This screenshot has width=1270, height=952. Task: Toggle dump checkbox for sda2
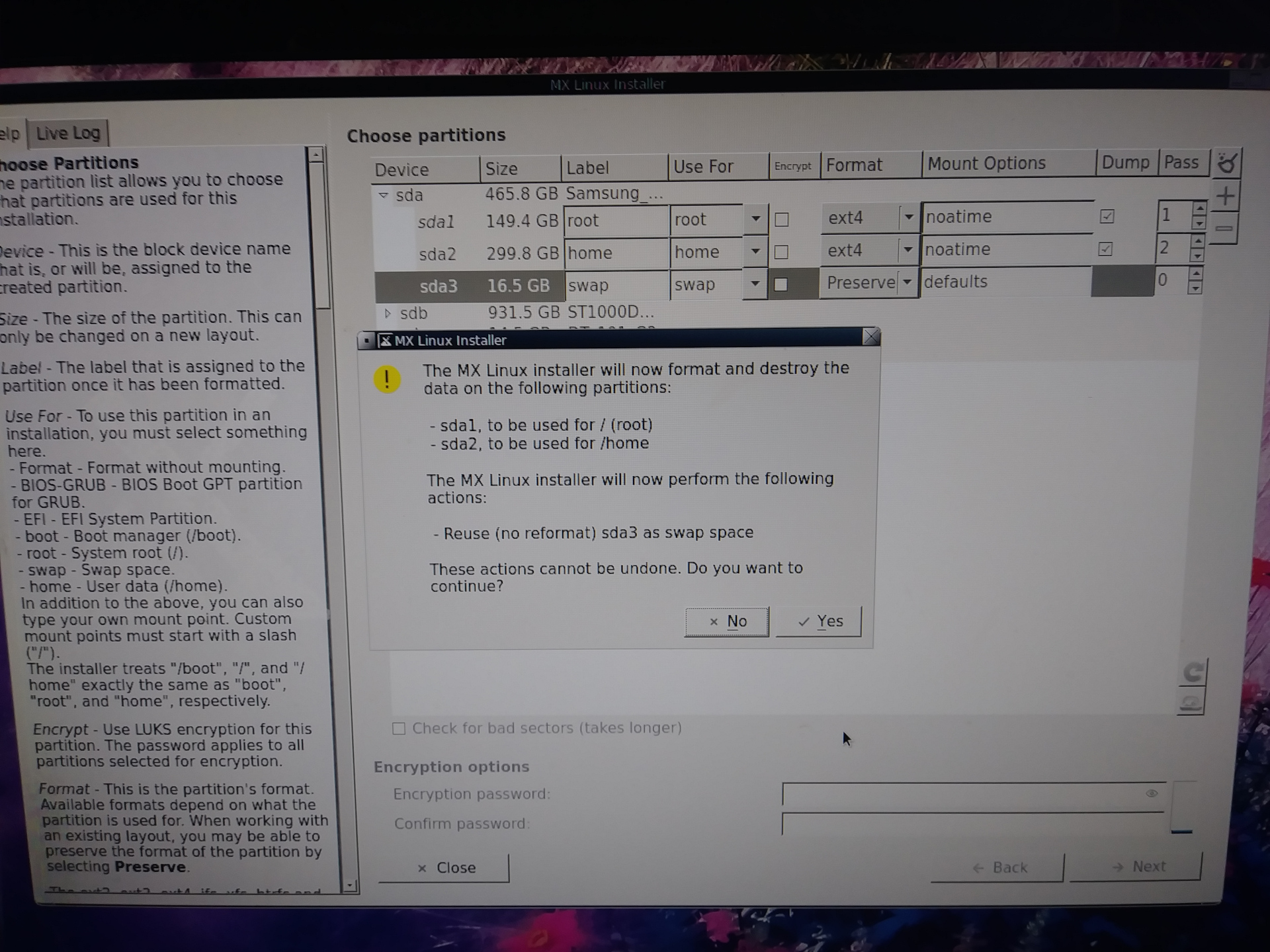click(1105, 249)
